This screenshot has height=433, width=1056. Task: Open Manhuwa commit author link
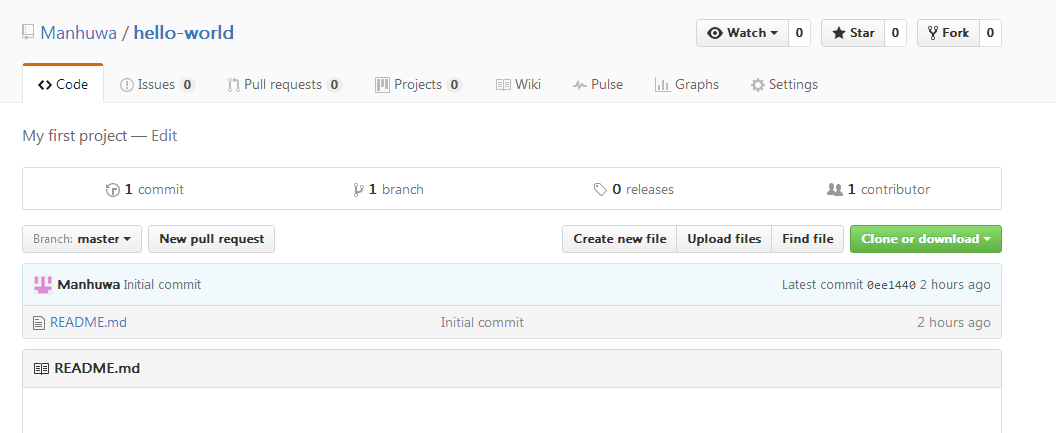pos(89,285)
